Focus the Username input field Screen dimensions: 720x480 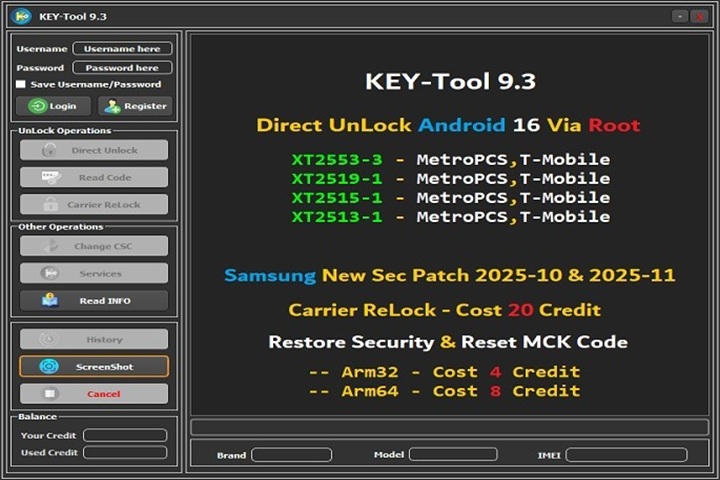(x=122, y=48)
